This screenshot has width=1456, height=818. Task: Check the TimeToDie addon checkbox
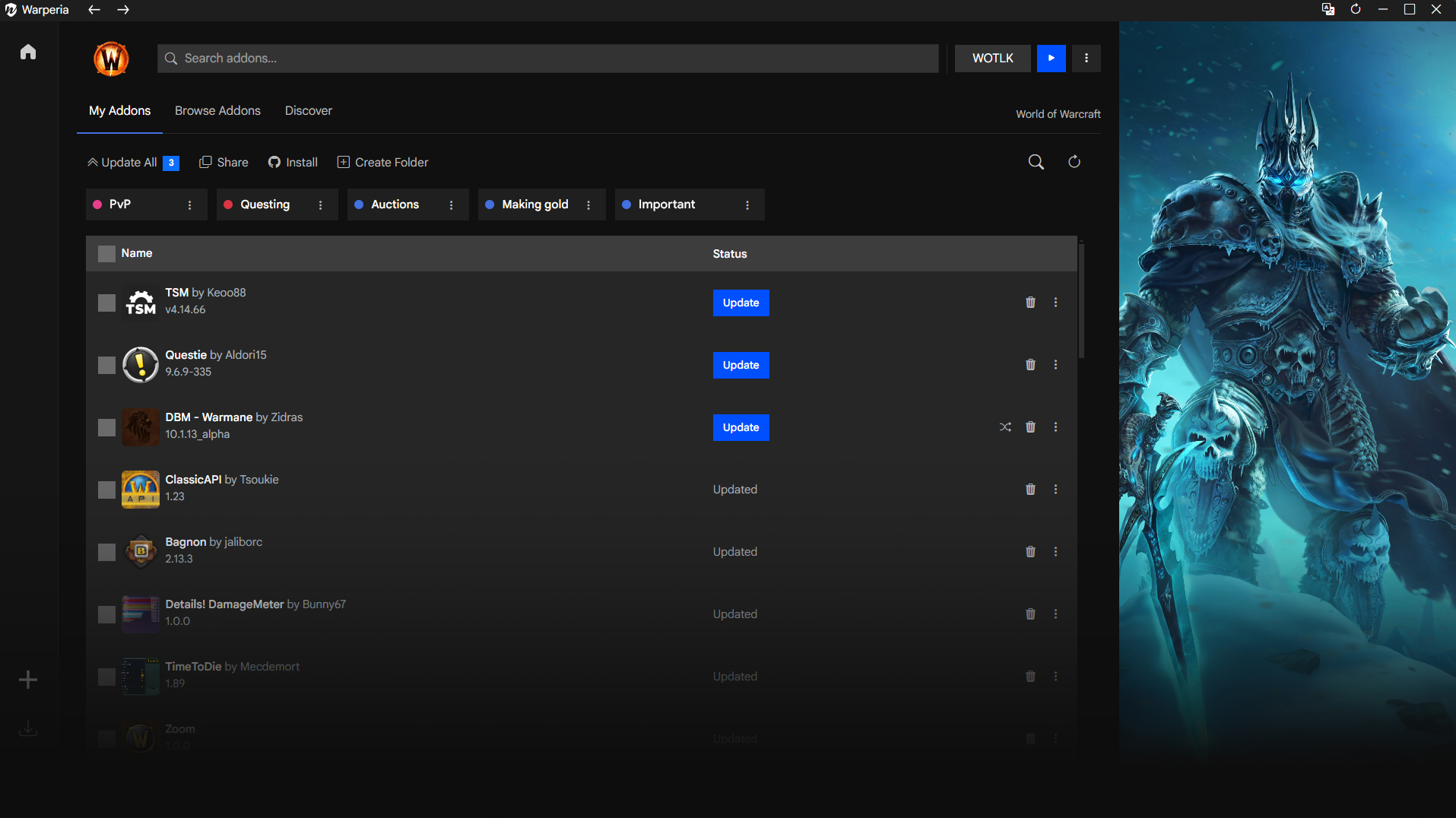(106, 677)
